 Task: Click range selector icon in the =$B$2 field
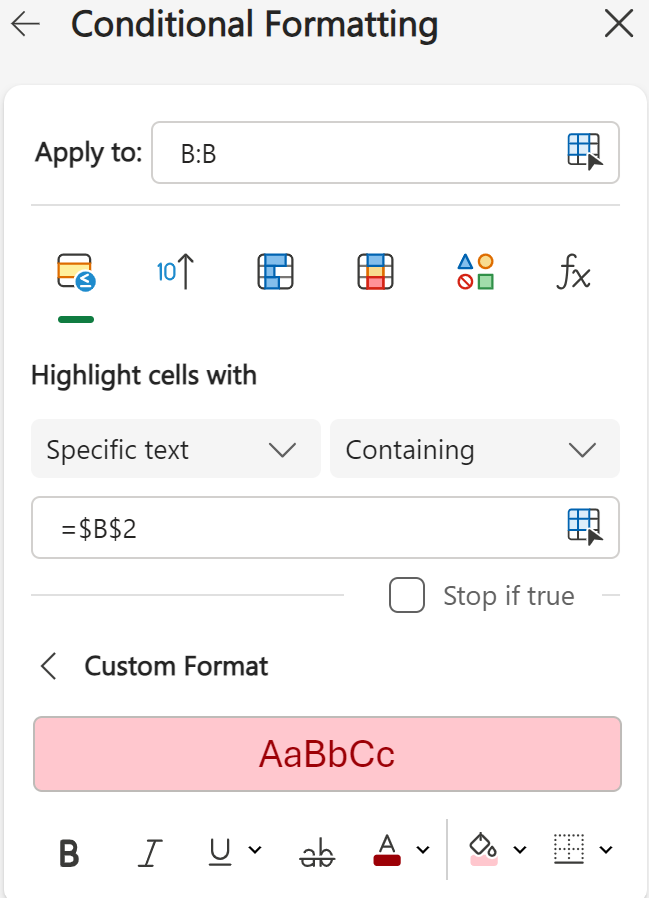pyautogui.click(x=585, y=527)
